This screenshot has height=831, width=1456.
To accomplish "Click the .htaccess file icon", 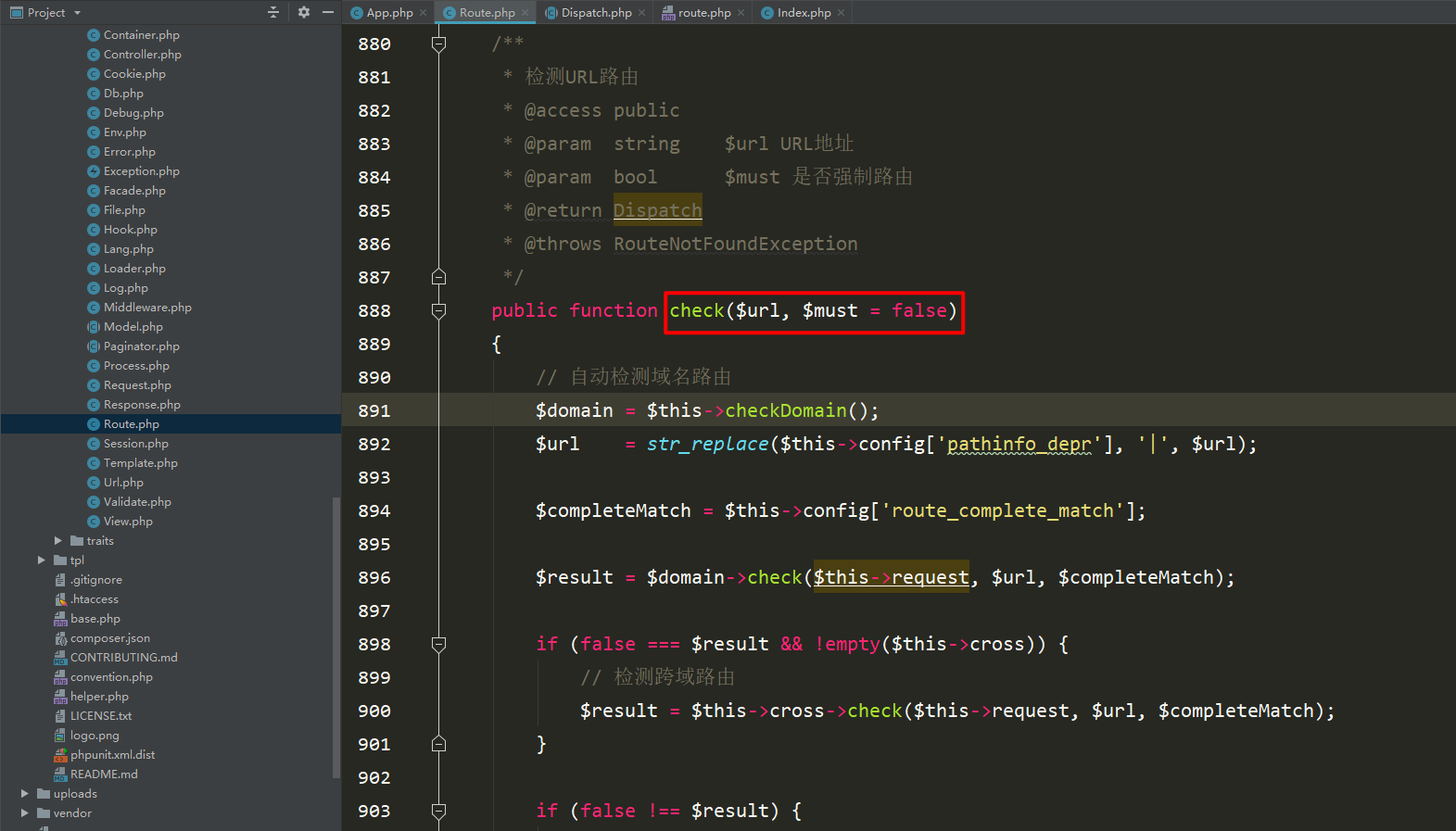I will tap(60, 599).
